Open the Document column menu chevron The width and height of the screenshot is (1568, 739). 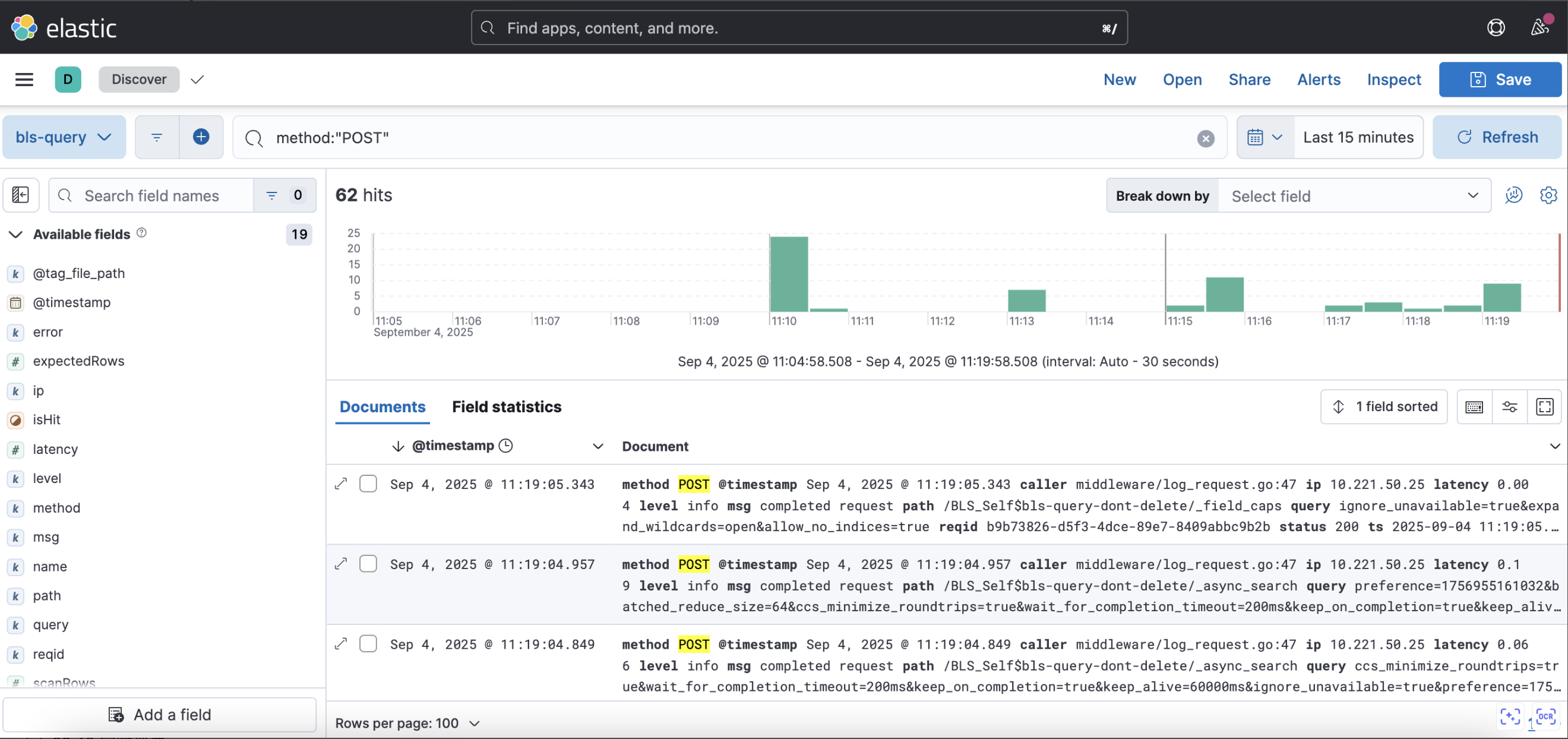(x=1554, y=446)
